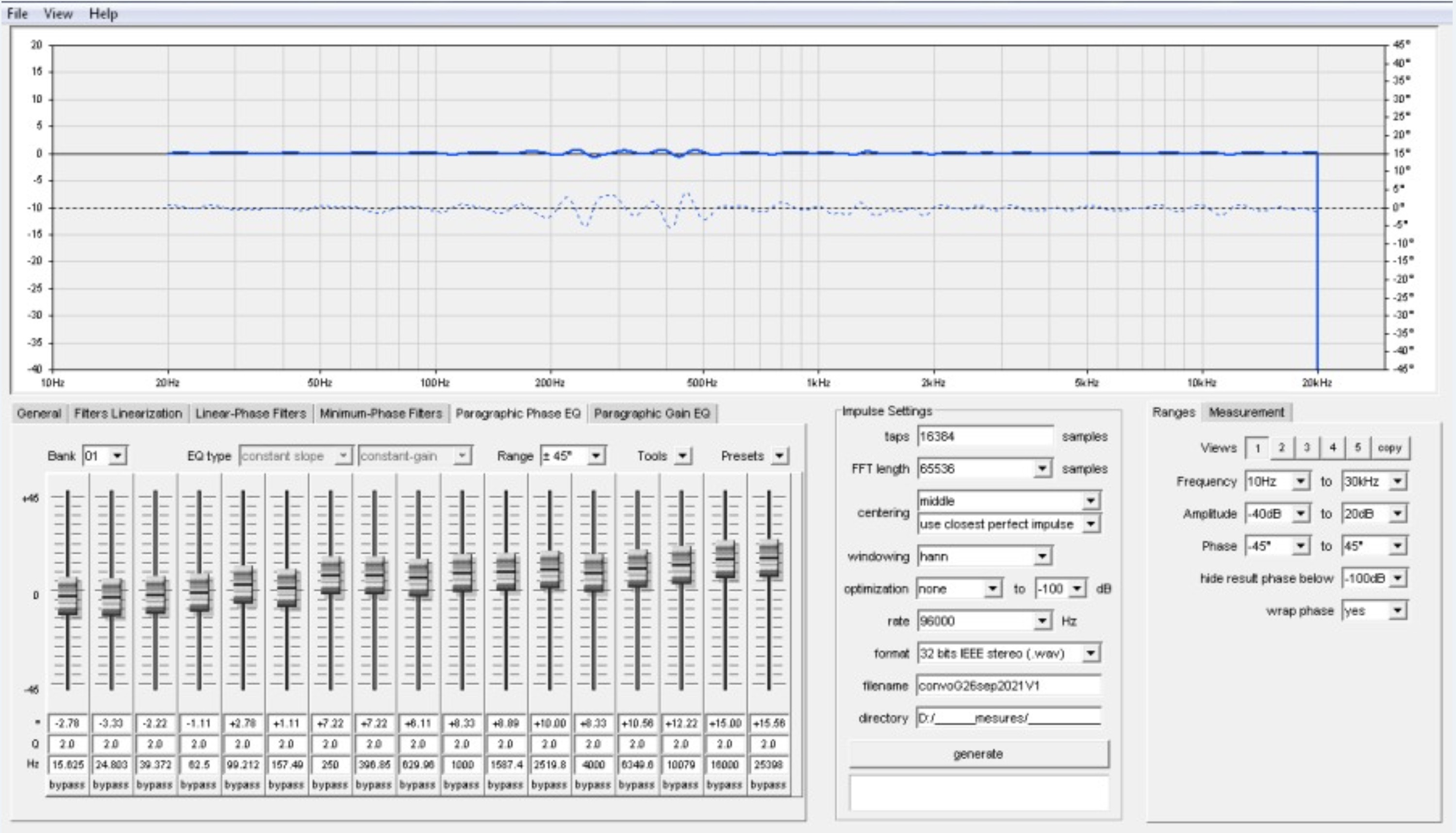Open the Tools dropdown arrow
This screenshot has height=833, width=1456.
coord(682,456)
